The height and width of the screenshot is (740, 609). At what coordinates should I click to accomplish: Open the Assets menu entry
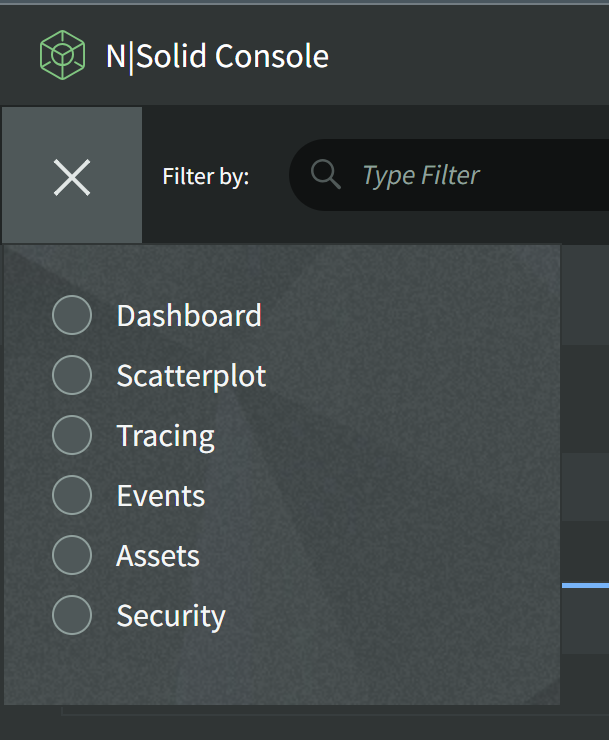tap(158, 555)
